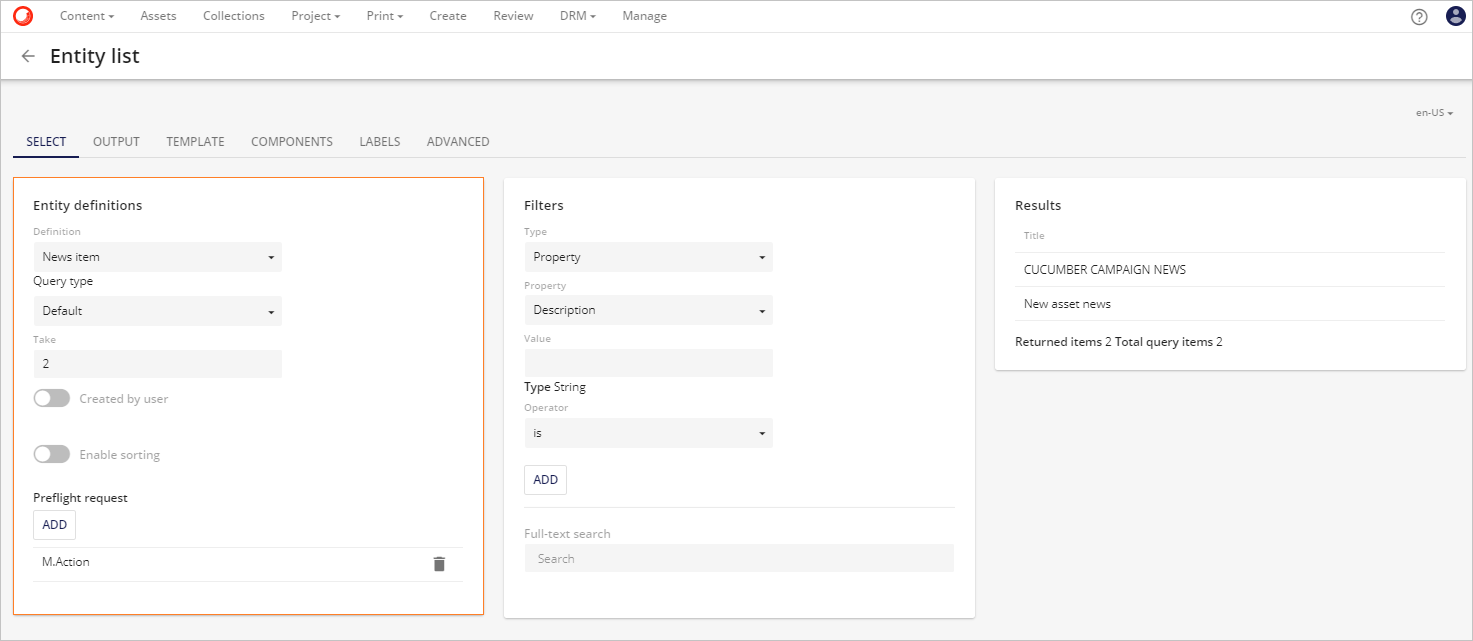Click the Take input field

(157, 363)
